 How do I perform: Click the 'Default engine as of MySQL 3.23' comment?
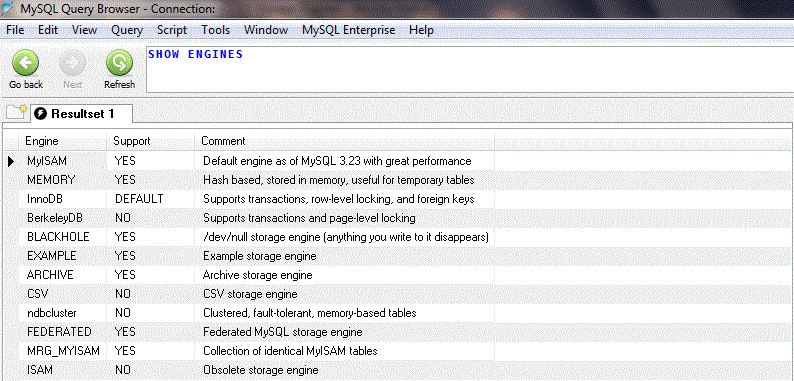coord(337,161)
